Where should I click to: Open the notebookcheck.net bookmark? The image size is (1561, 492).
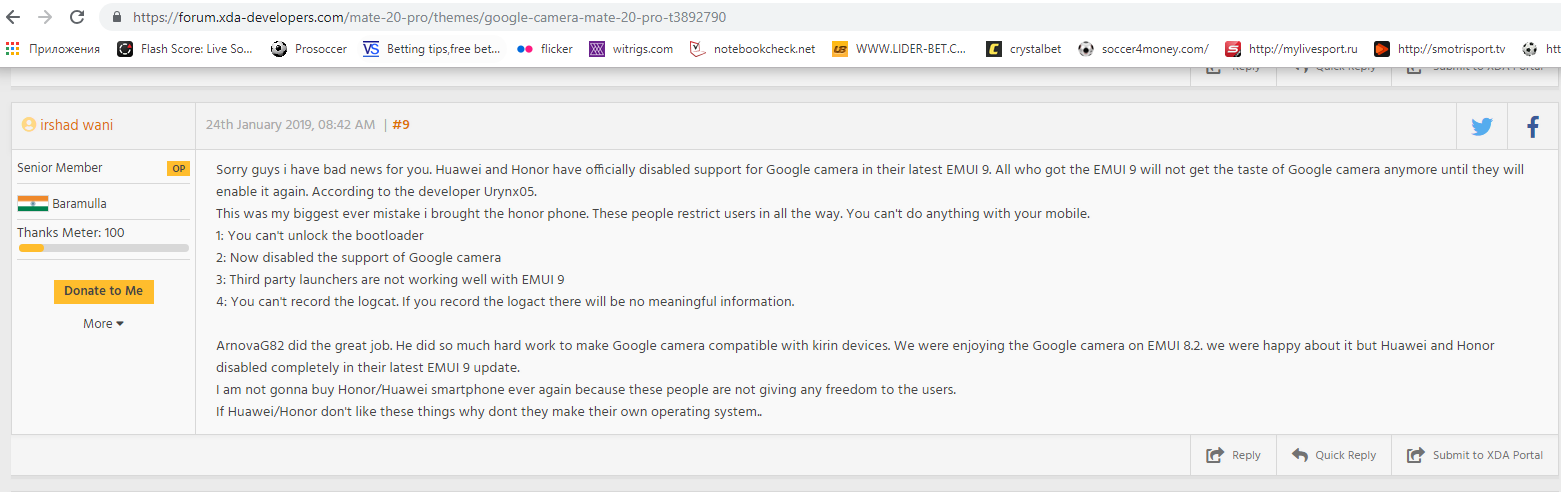click(753, 49)
